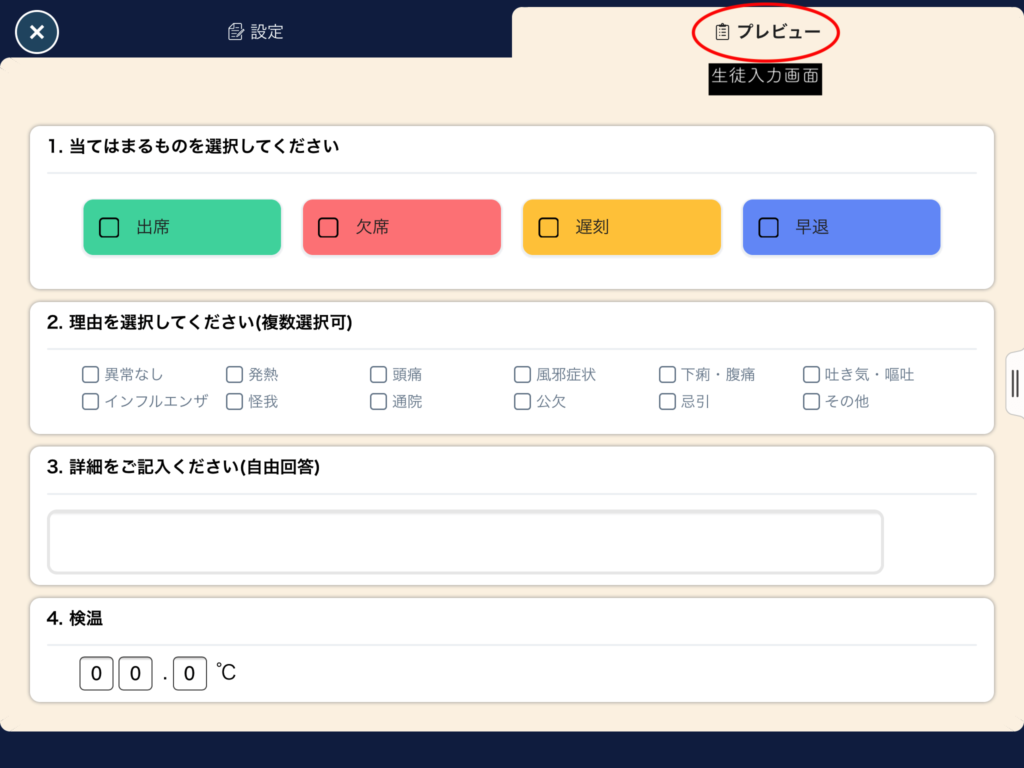Tick the 風邪症状 reason checkbox
The width and height of the screenshot is (1024, 768).
[x=522, y=374]
